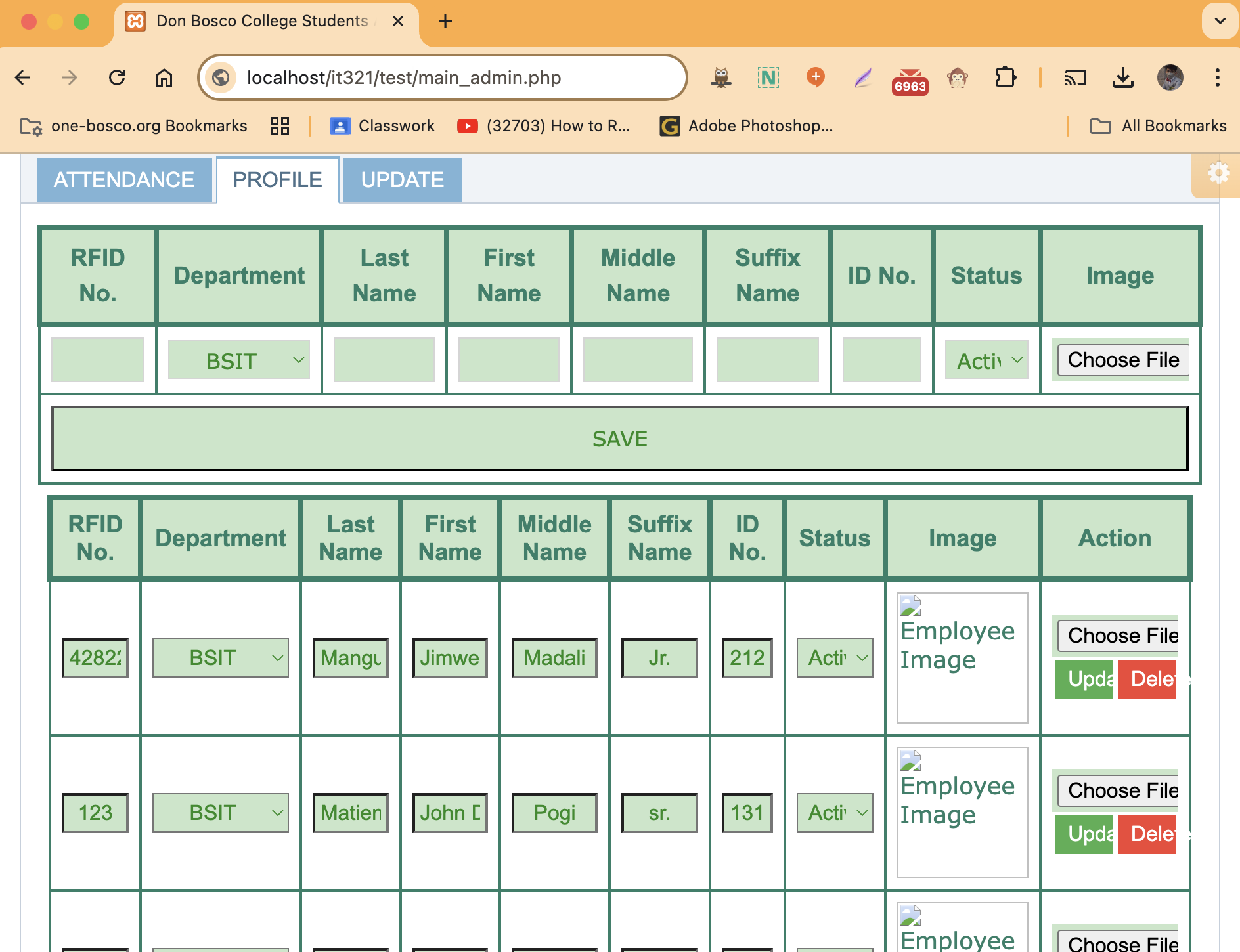Switch to the ATTENDANCE tab
This screenshot has width=1240, height=952.
124,180
